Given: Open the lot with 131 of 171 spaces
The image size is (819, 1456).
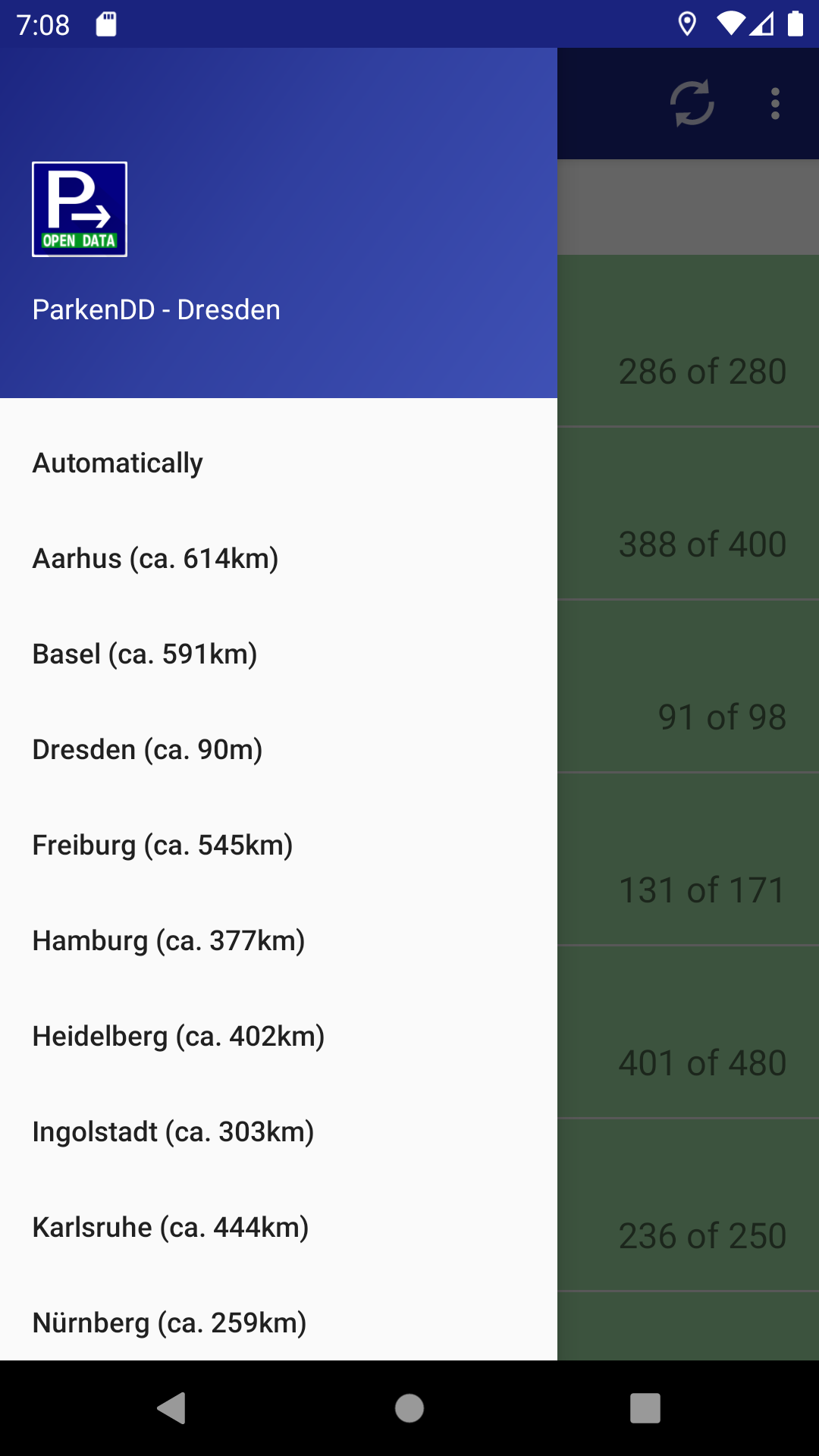Looking at the screenshot, I should (701, 890).
